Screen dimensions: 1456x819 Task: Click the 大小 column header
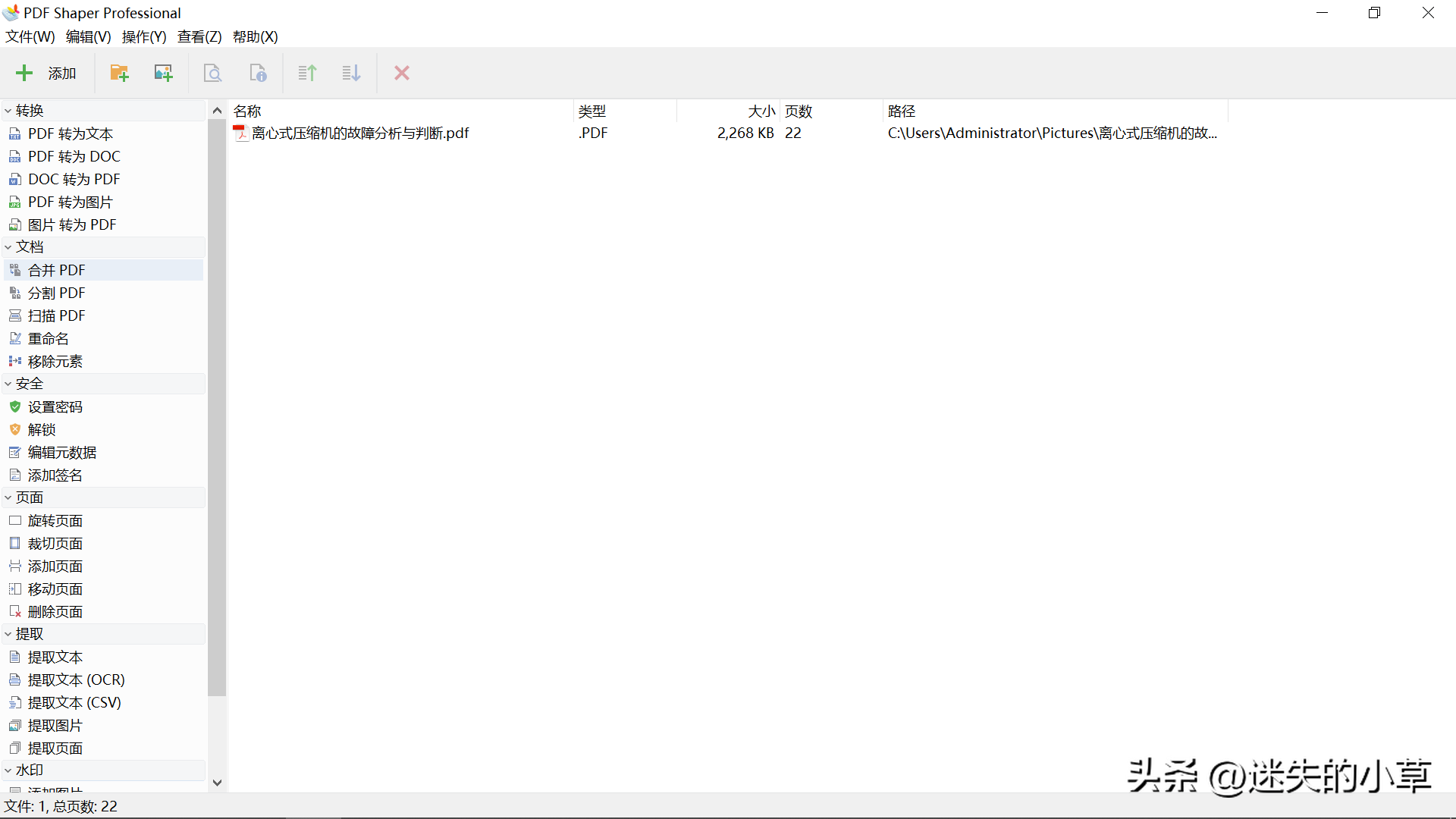click(728, 111)
